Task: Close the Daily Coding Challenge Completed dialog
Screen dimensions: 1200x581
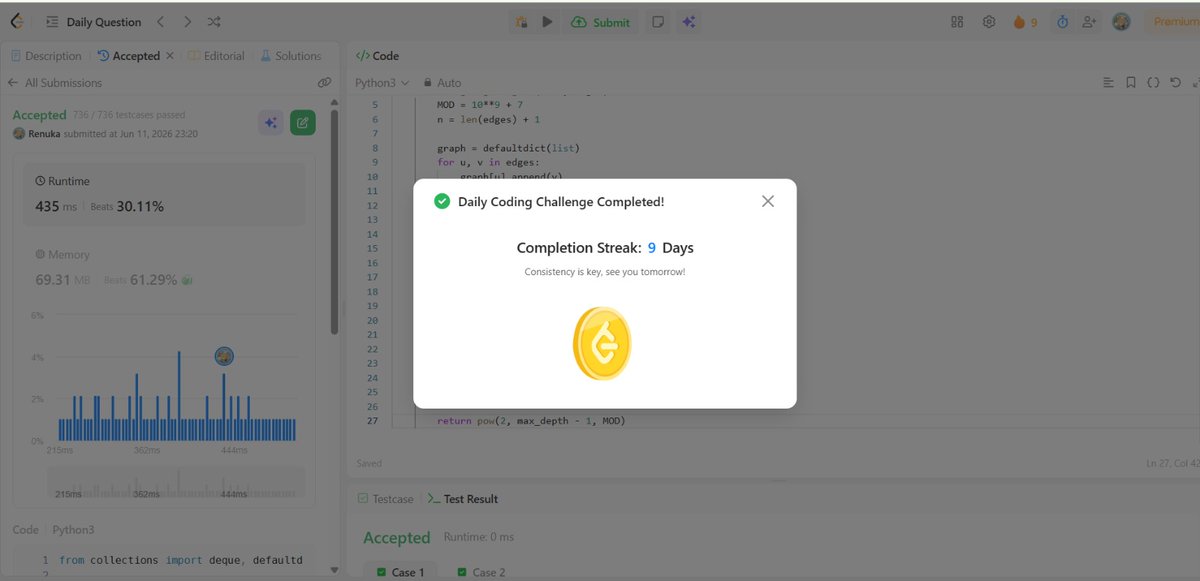Action: pyautogui.click(x=768, y=201)
